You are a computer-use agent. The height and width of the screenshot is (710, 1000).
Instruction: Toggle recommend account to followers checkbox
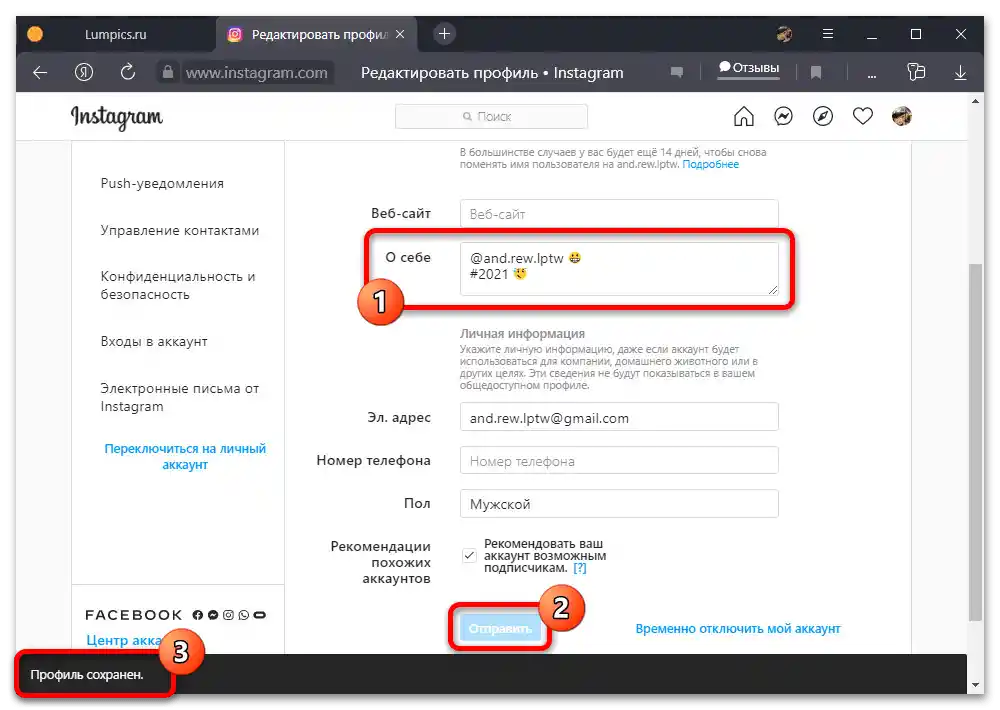point(469,556)
